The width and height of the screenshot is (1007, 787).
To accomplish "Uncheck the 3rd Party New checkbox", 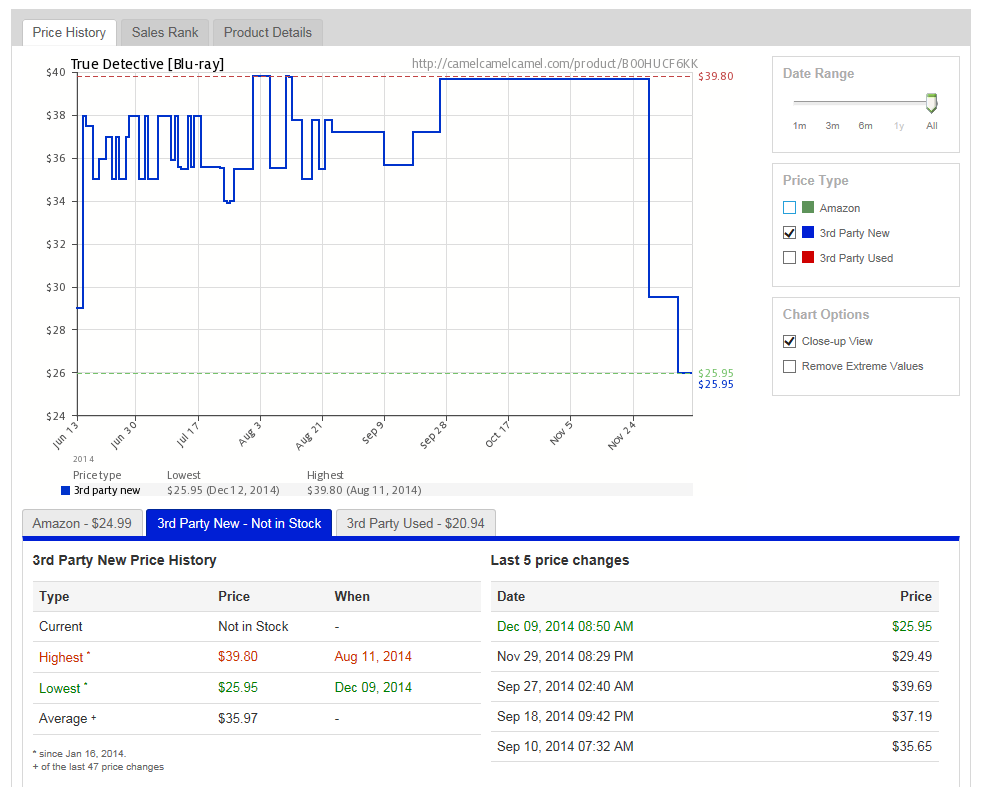I will [x=790, y=233].
